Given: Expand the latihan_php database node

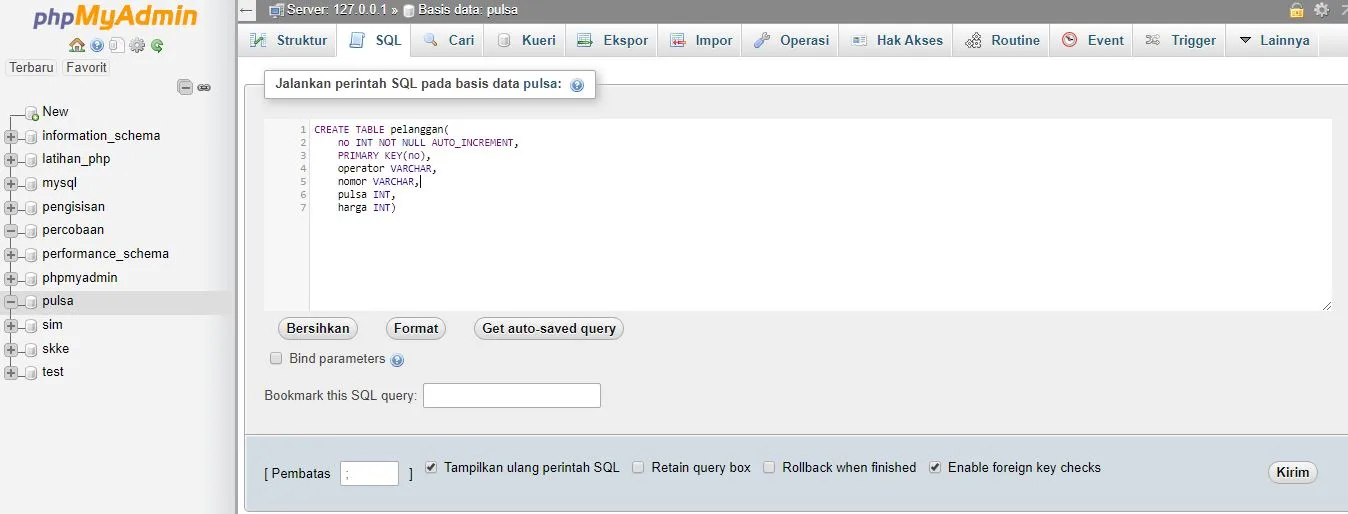Looking at the screenshot, I should point(11,160).
